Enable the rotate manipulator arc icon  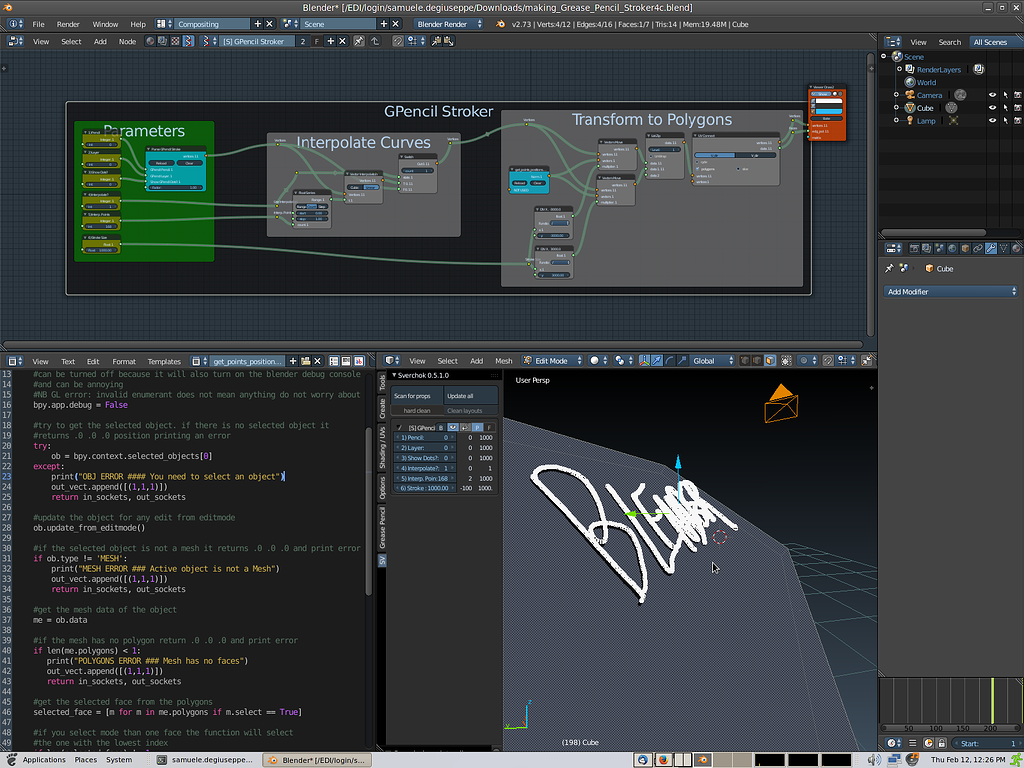click(x=669, y=360)
